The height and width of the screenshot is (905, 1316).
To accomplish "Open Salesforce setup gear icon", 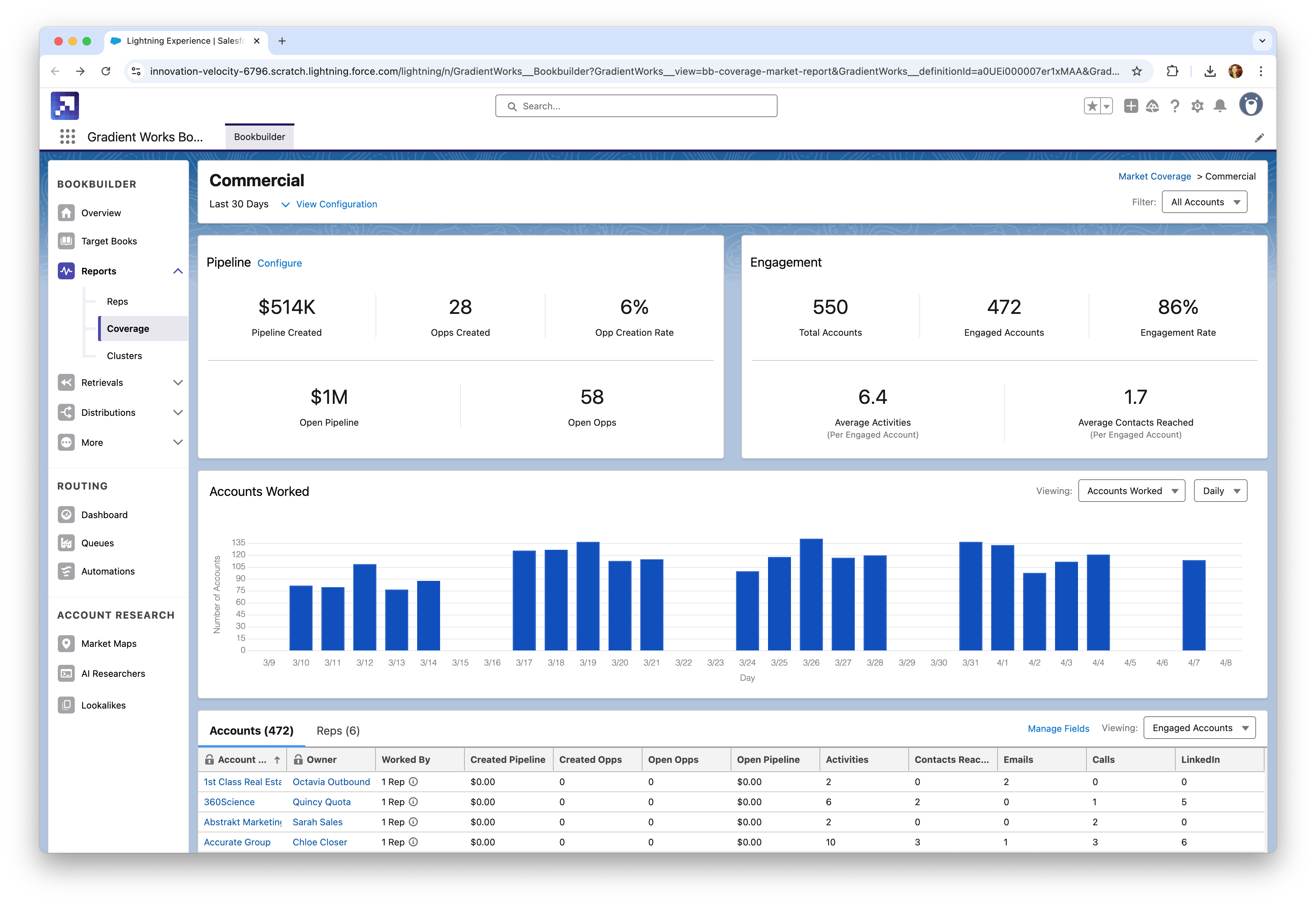I will tap(1197, 106).
